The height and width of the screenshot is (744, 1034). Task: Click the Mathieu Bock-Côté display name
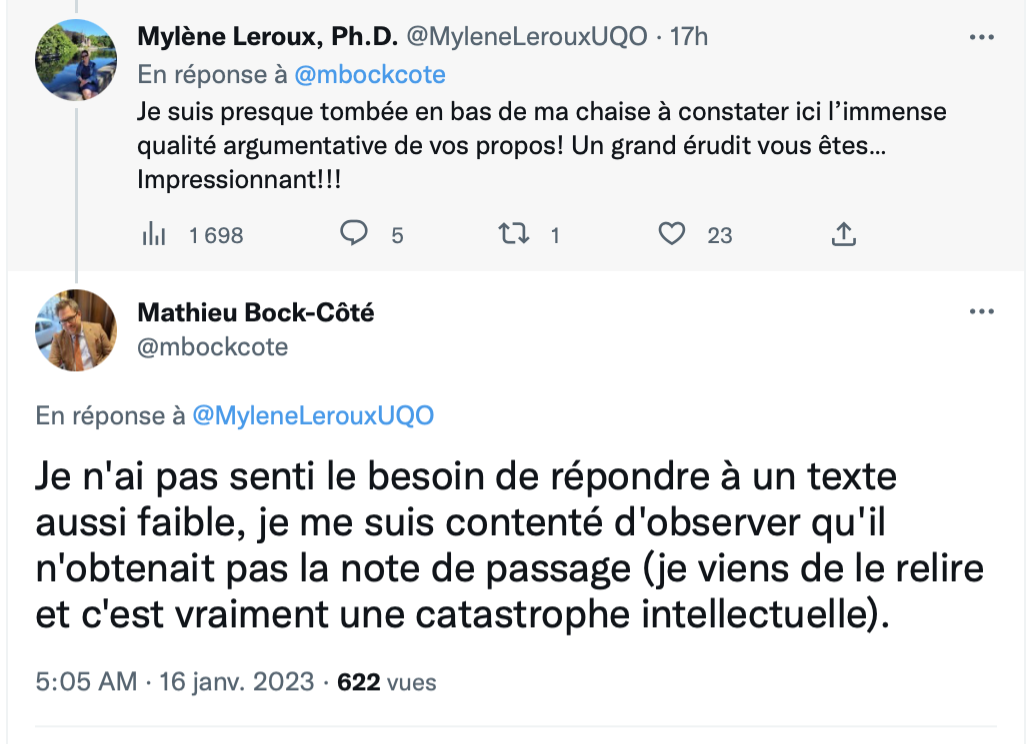point(256,312)
